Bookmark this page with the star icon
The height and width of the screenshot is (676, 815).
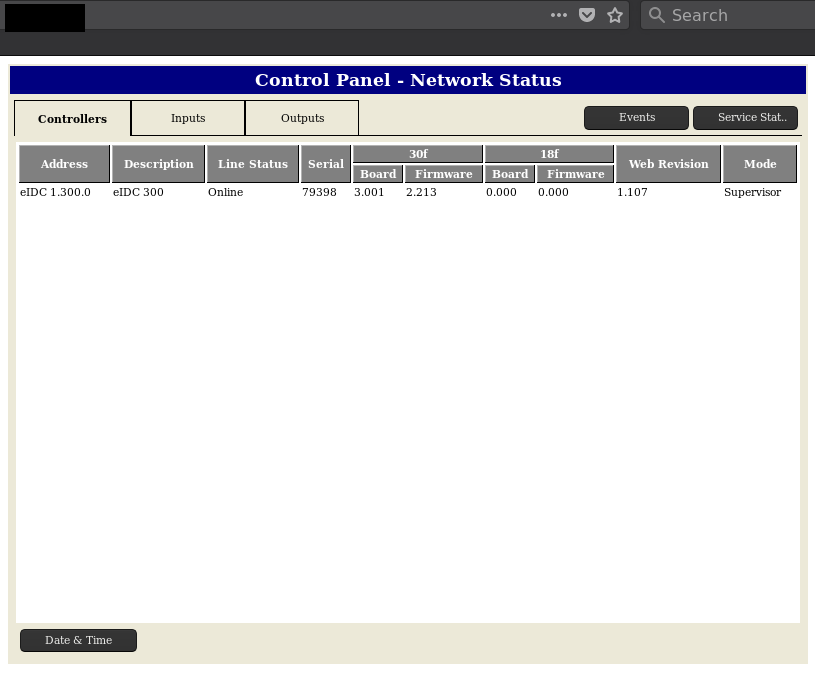point(615,15)
